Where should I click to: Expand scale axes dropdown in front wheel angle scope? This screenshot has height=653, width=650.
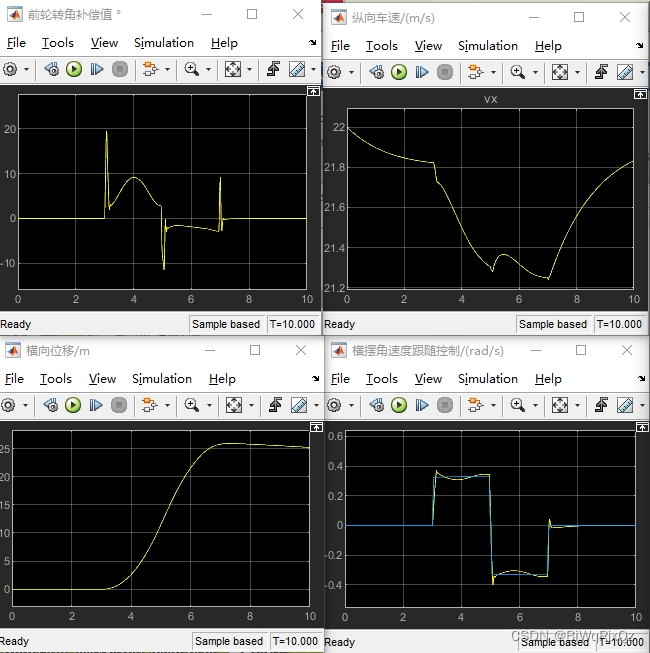pyautogui.click(x=249, y=69)
